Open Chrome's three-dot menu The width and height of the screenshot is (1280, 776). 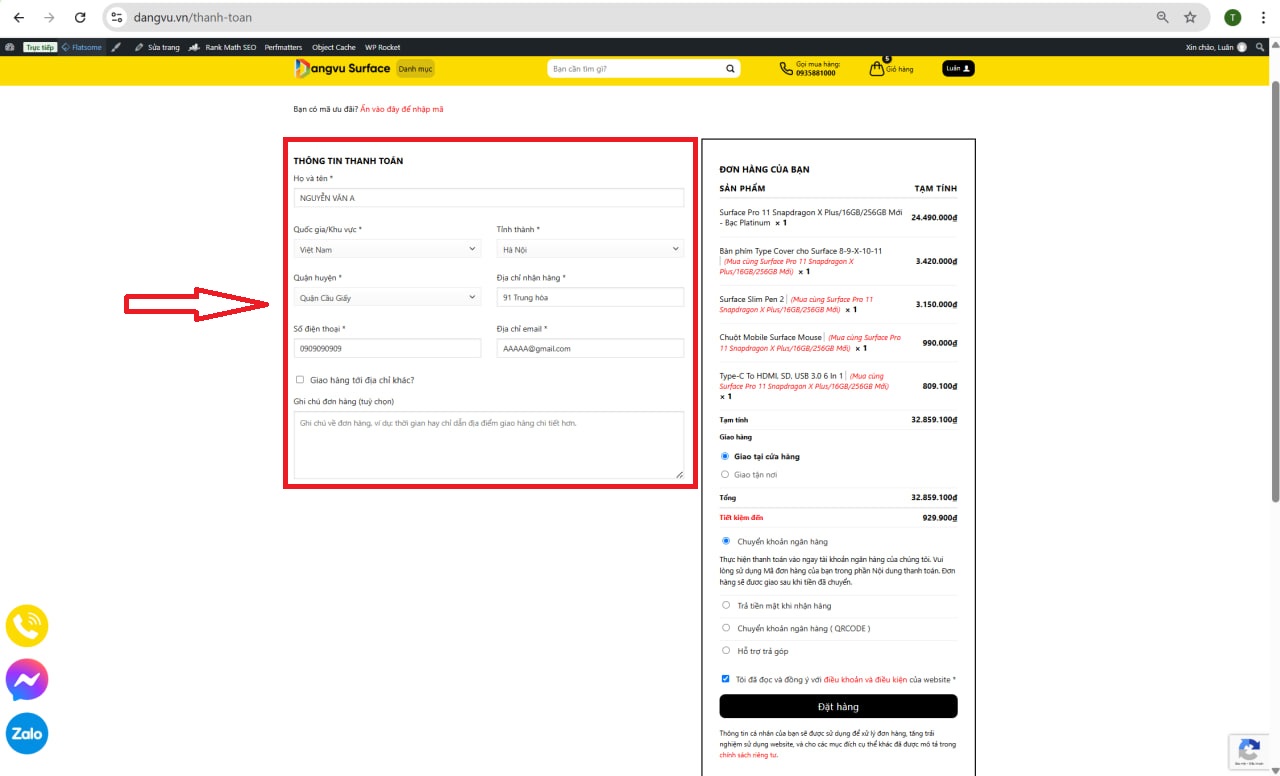[1262, 17]
